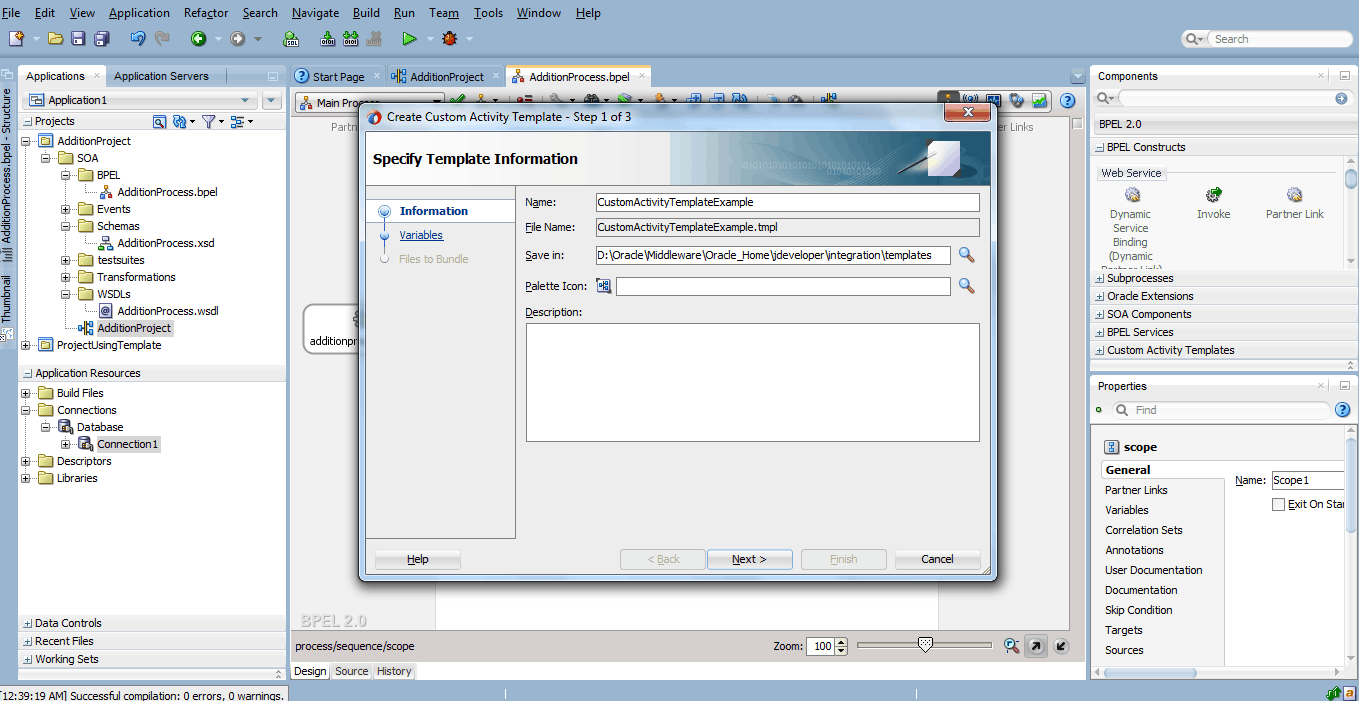
Task: Open the Team menu
Action: tap(444, 13)
